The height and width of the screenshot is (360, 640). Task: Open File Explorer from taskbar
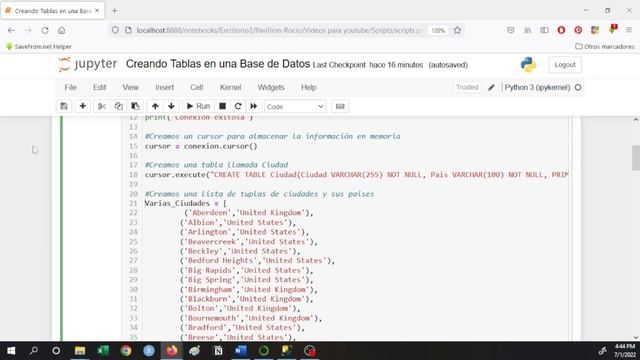tap(80, 351)
